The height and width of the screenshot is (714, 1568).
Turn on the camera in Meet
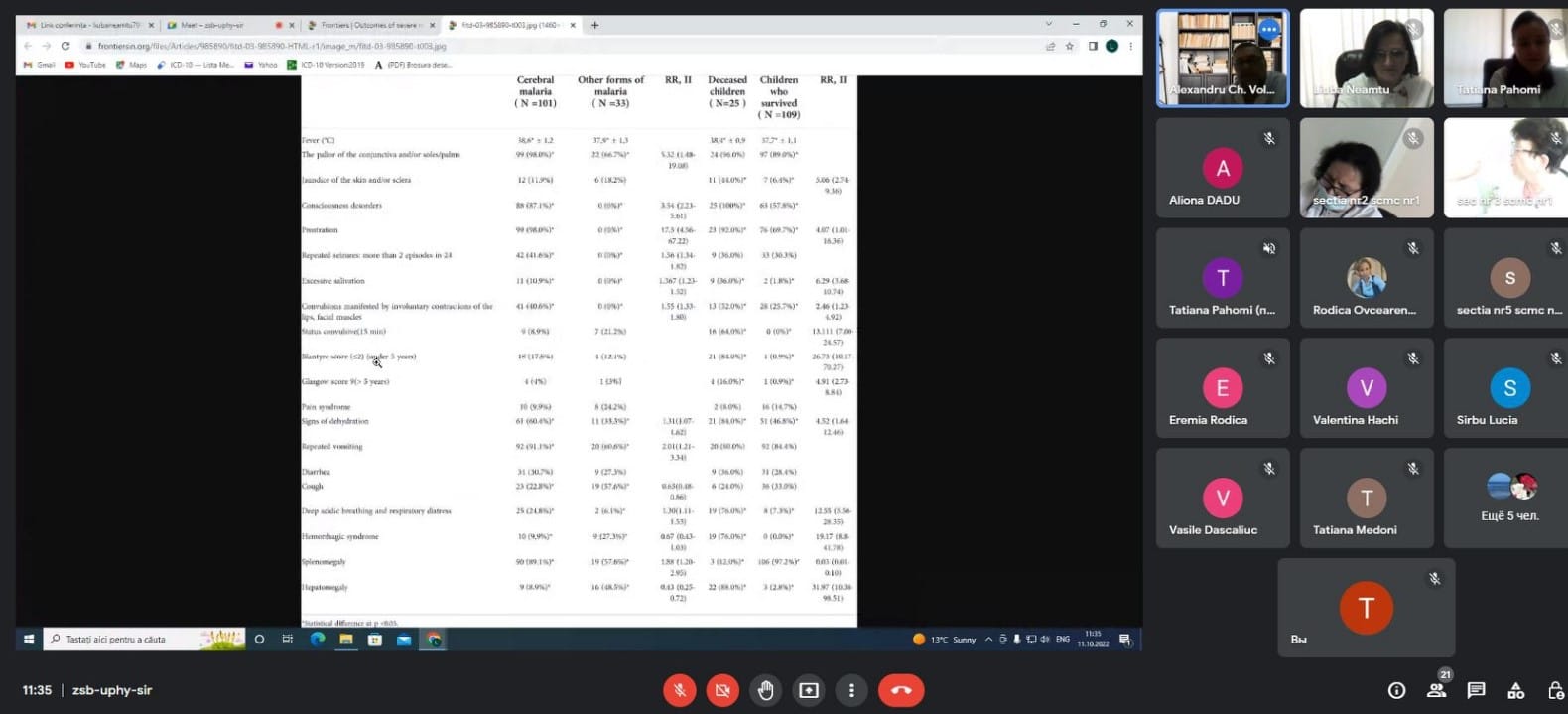[722, 690]
